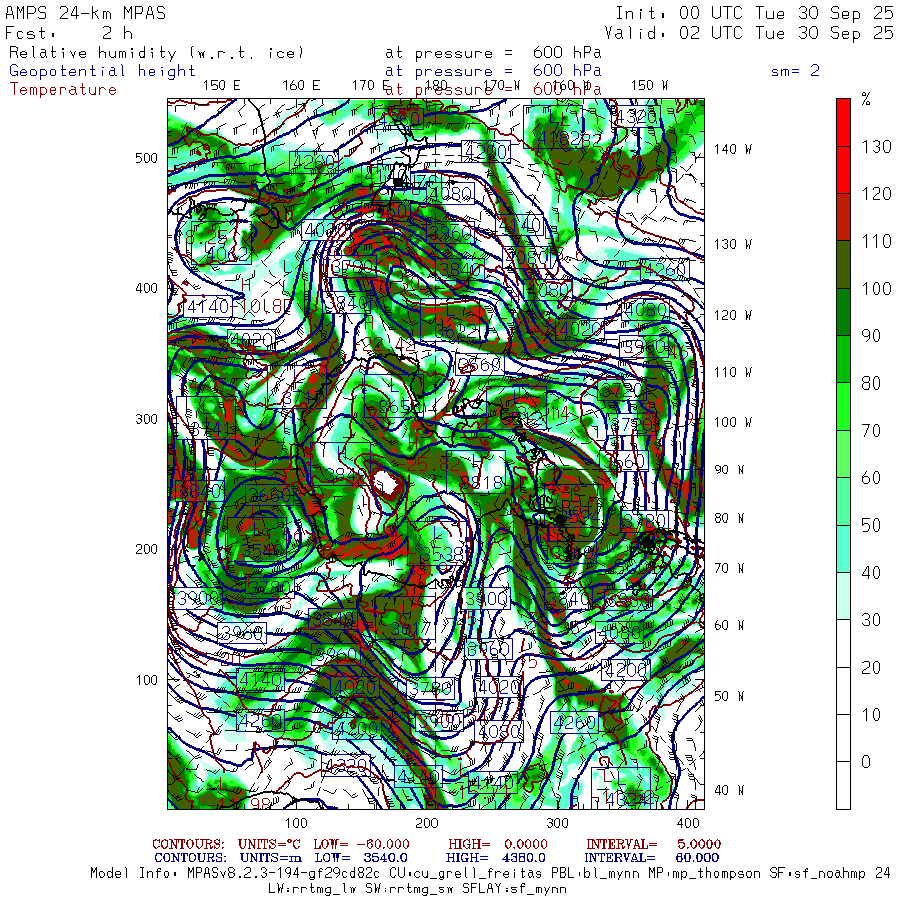The height and width of the screenshot is (900, 900).
Task: Click the "0" colorbar value label
Action: [x=866, y=762]
